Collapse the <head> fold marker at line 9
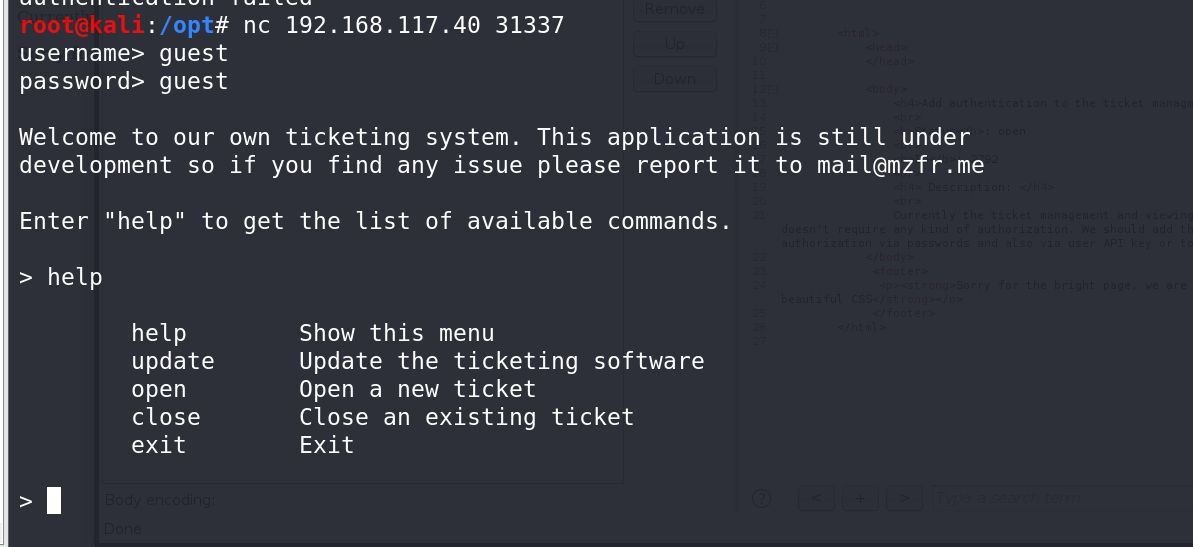Viewport: 1193px width, 547px height. (772, 47)
